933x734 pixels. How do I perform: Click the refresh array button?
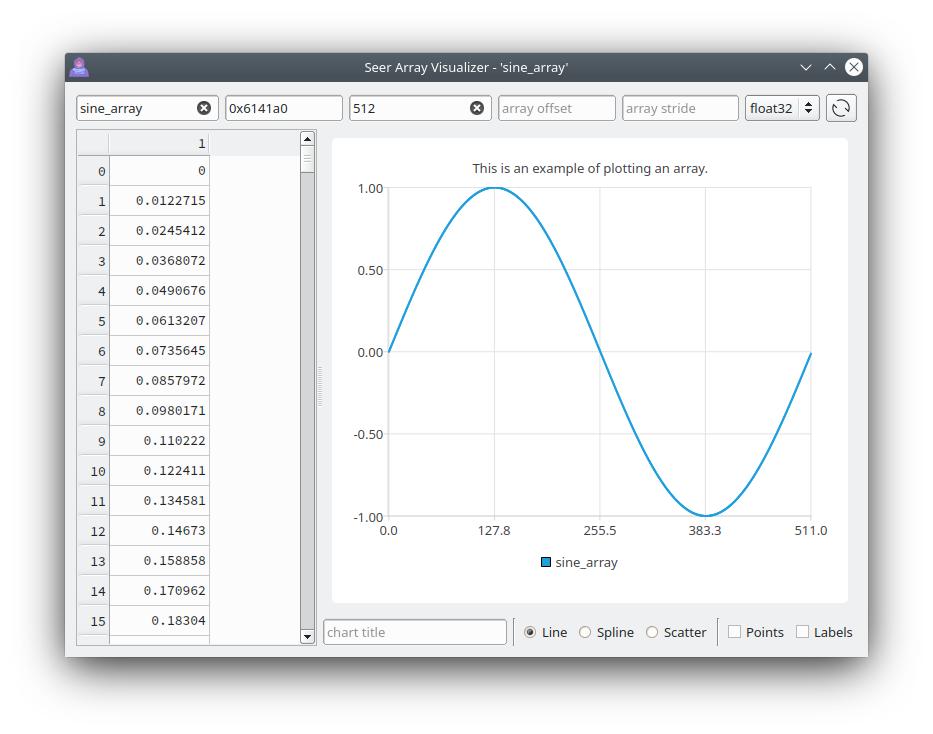pyautogui.click(x=841, y=108)
